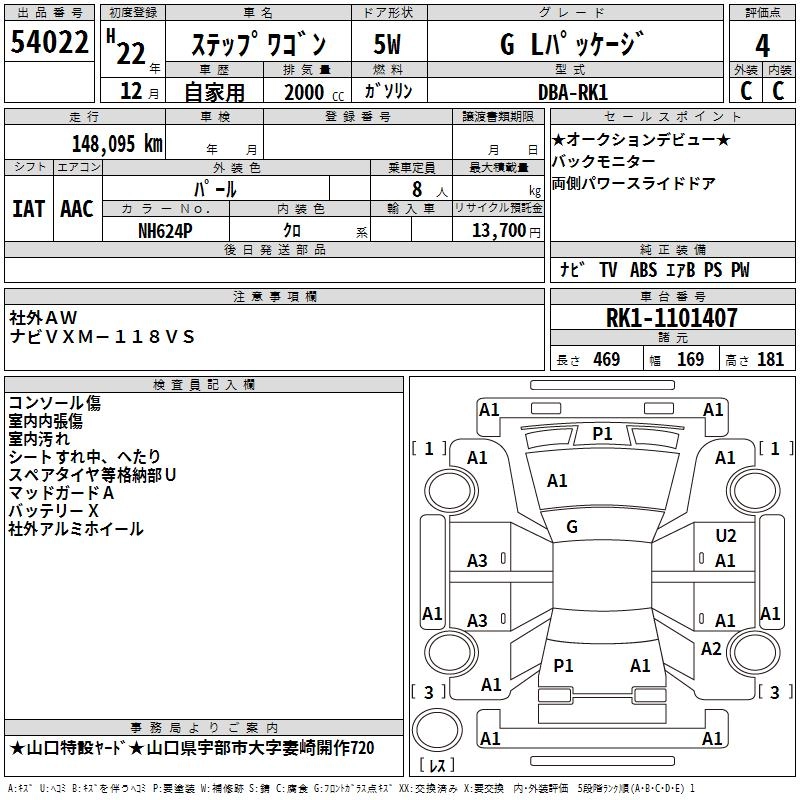Click the spare tire circle above [レス]
Viewport: 800px width, 800px height.
[437, 729]
